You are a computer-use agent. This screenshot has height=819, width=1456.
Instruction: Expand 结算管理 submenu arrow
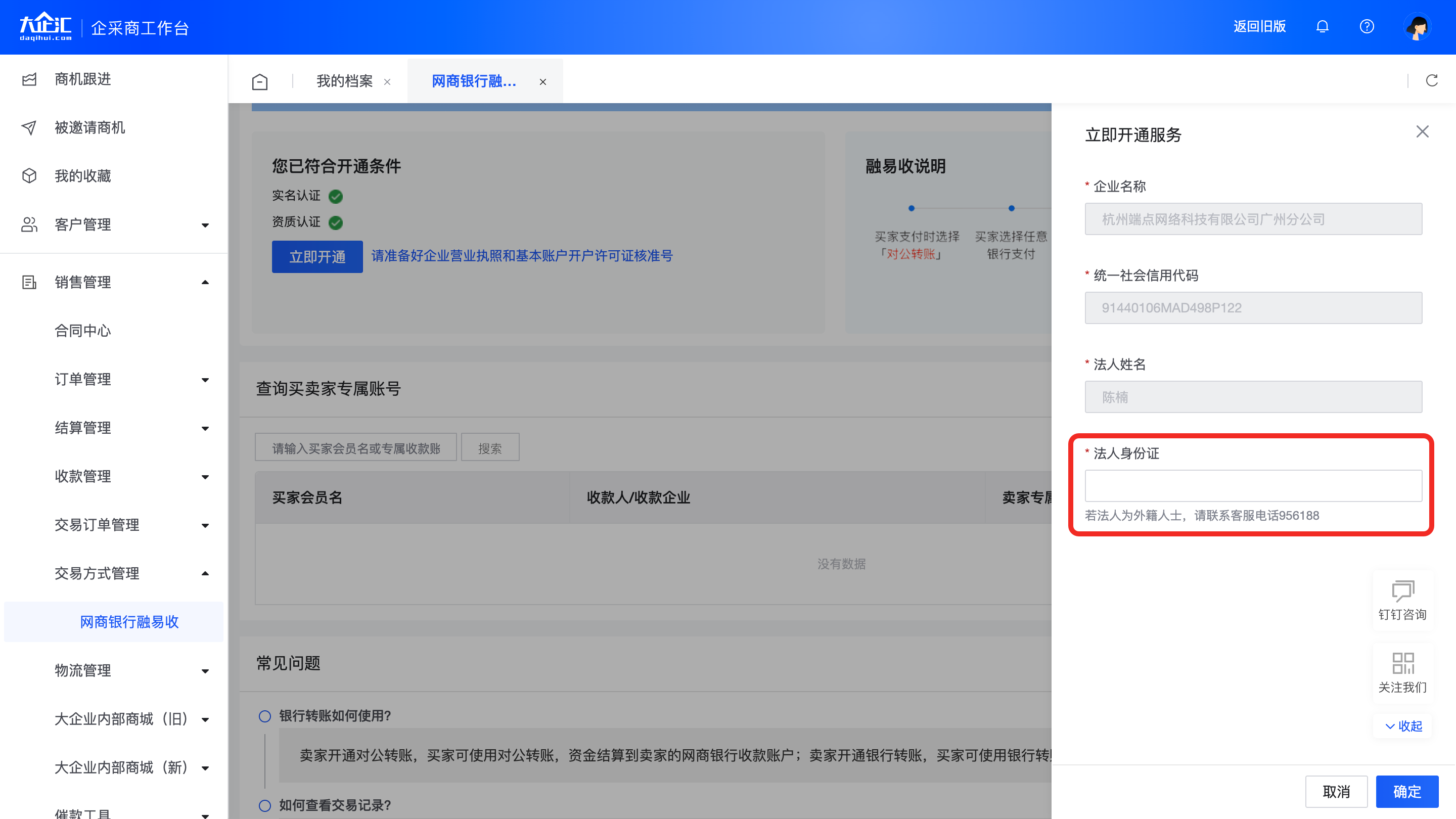click(205, 428)
